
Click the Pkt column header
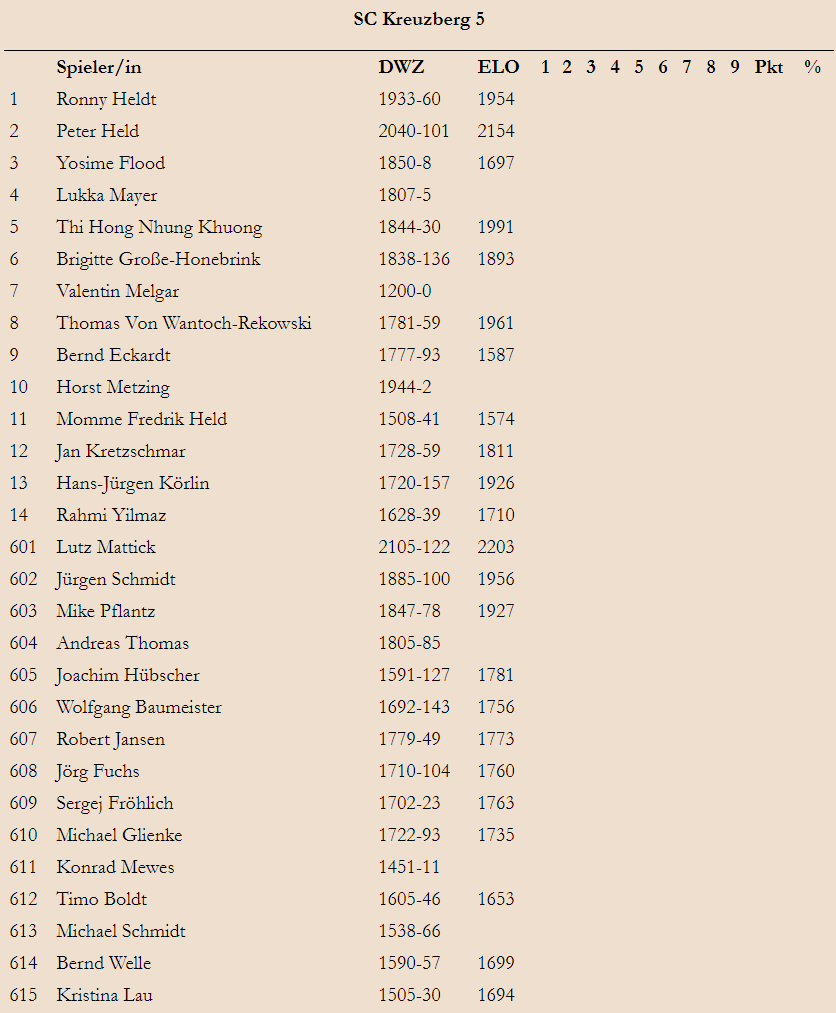coord(769,67)
